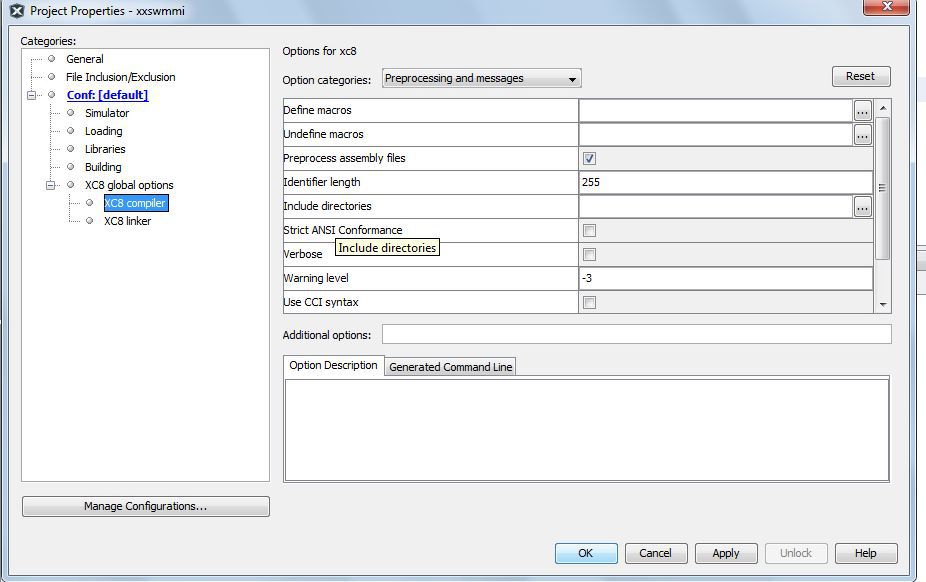This screenshot has height=582, width=926.
Task: Click options table scrollbar down arrow
Action: tap(883, 305)
